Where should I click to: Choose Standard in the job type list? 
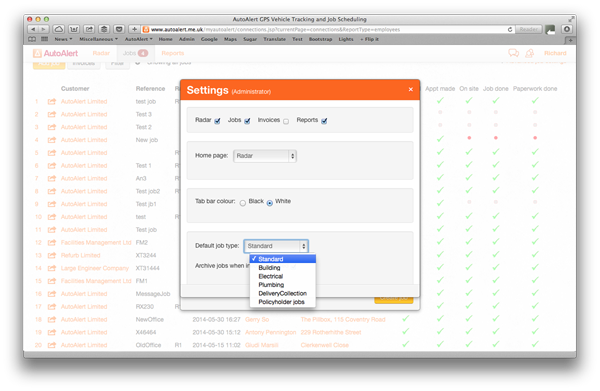(283, 259)
